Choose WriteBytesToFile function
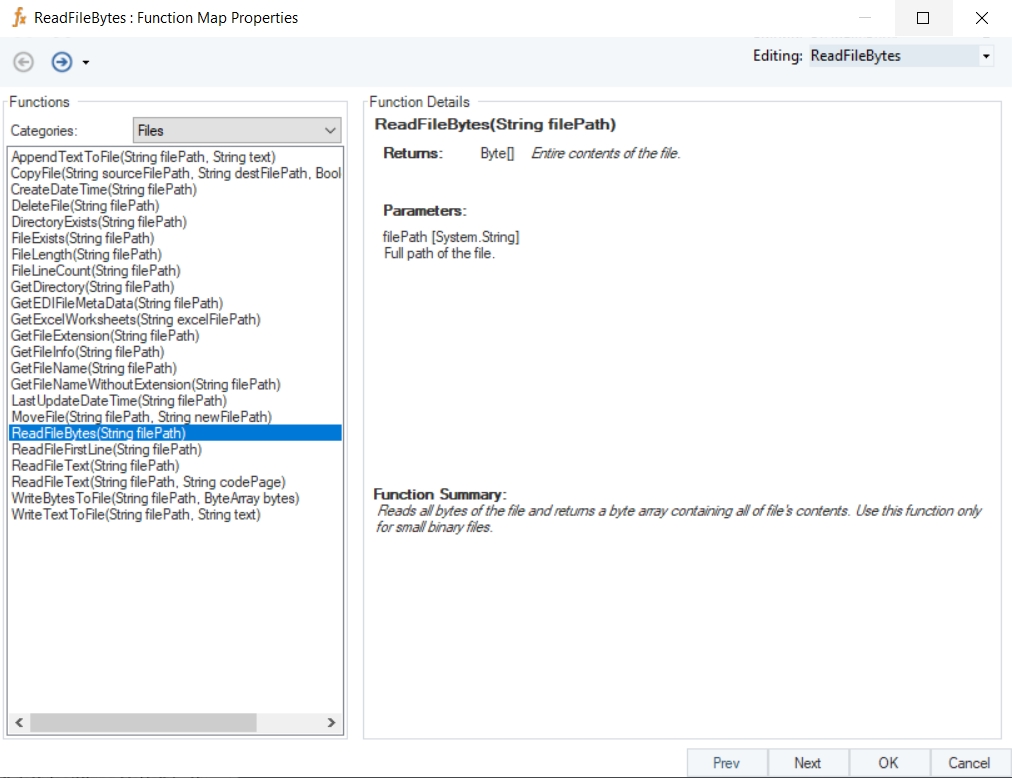 (155, 498)
